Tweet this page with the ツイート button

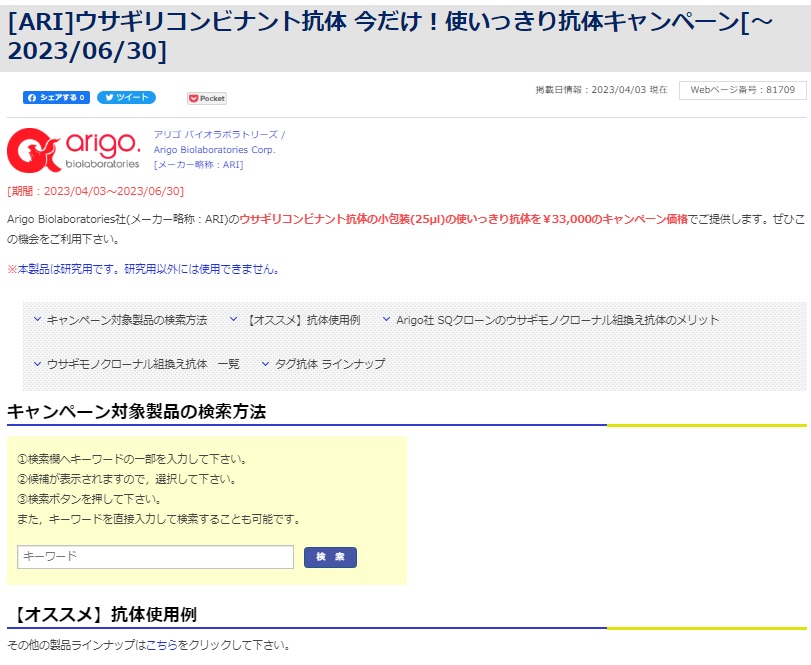(x=126, y=97)
